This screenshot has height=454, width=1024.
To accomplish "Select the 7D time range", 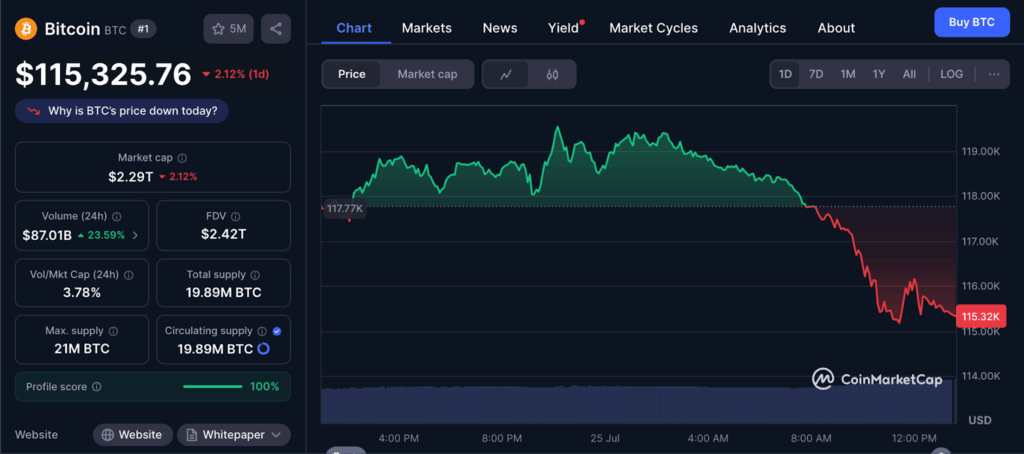I will (x=816, y=74).
